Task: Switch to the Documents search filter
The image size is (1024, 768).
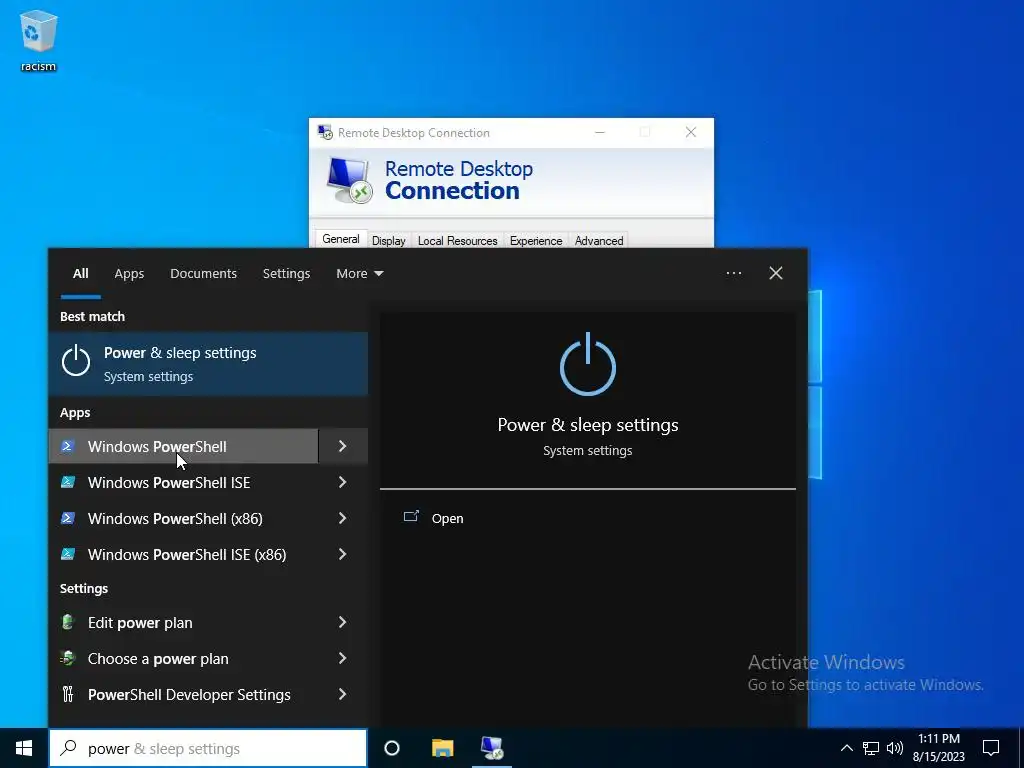Action: [x=203, y=274]
